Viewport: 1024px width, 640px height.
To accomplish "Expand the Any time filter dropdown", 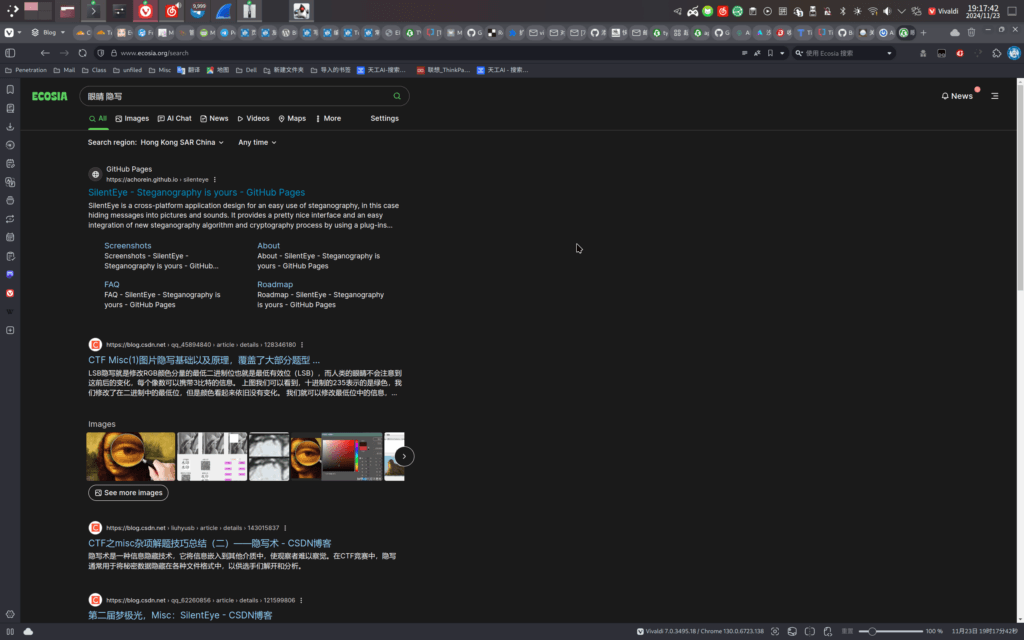I will click(x=257, y=142).
